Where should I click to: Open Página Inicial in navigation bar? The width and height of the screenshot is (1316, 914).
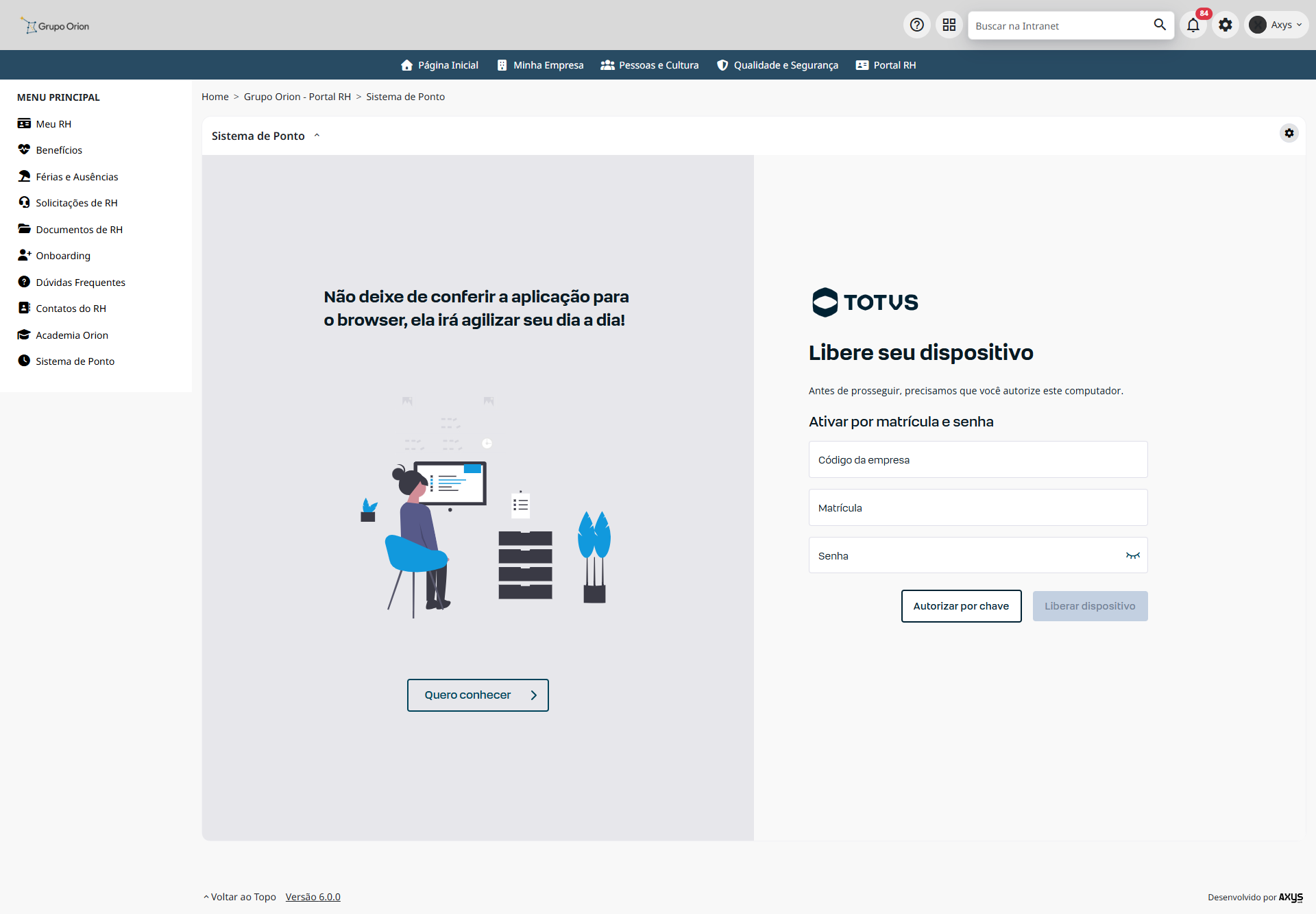click(439, 65)
